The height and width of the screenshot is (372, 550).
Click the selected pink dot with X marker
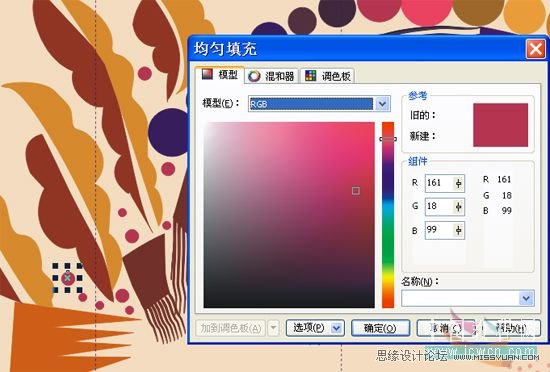click(68, 278)
